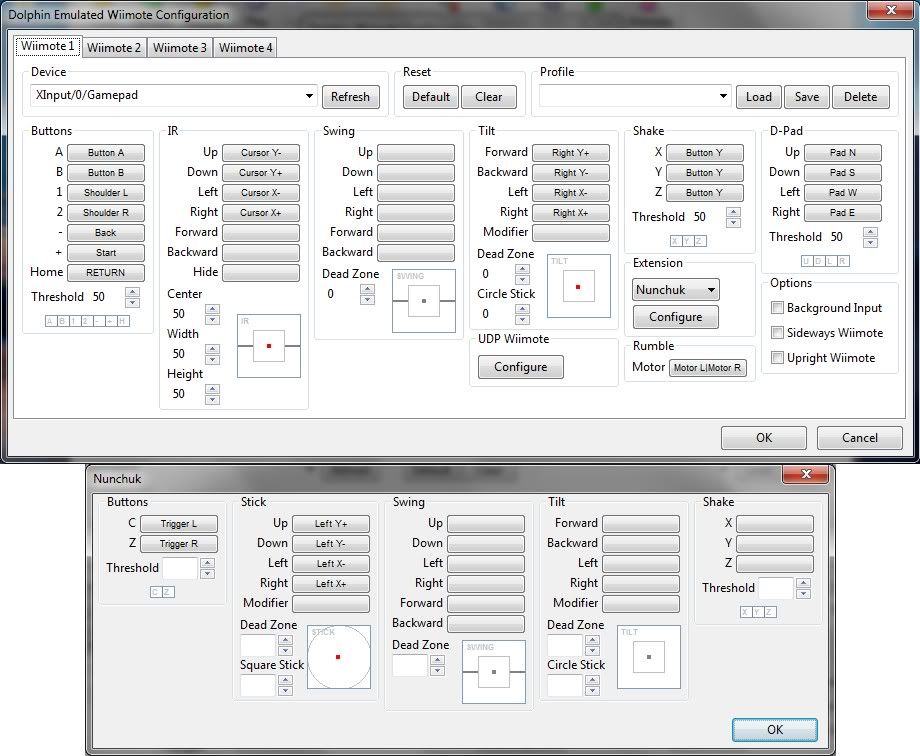Click the Nunchuk Stick Right mapping 'Left X+'

(331, 583)
